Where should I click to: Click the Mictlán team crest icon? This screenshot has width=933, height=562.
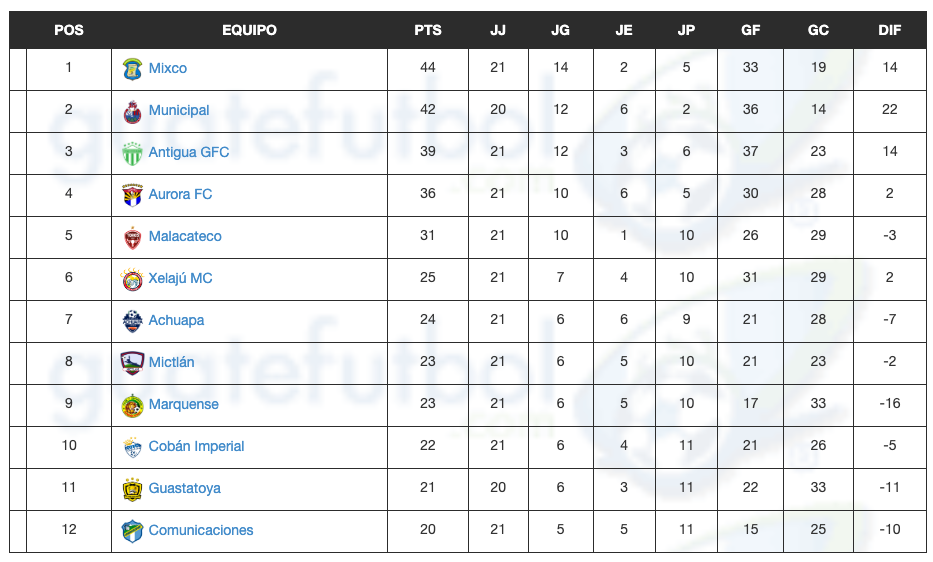(x=132, y=363)
